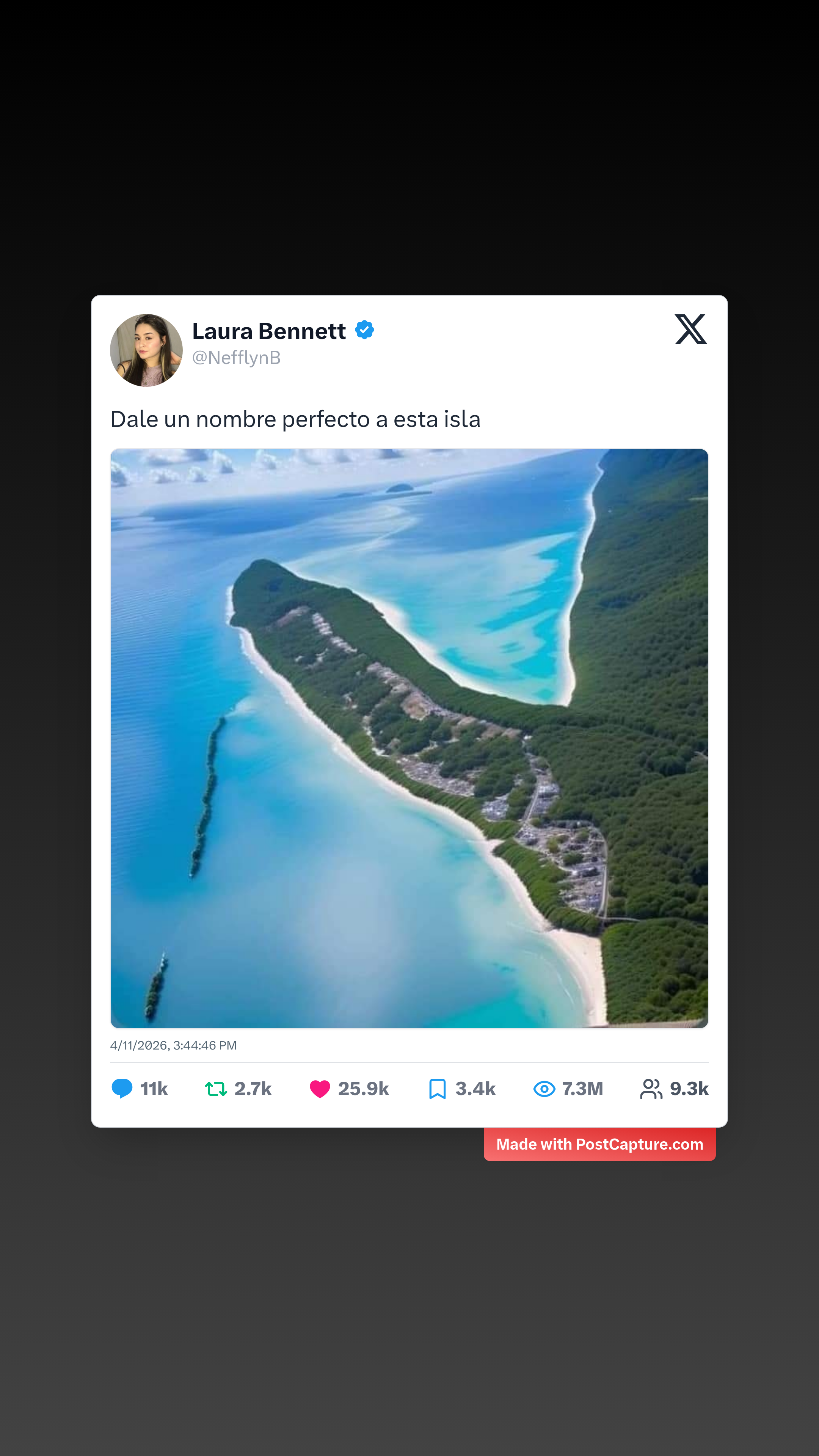Screen dimensions: 819x1456
Task: Select the post text about the island name
Action: (x=295, y=419)
